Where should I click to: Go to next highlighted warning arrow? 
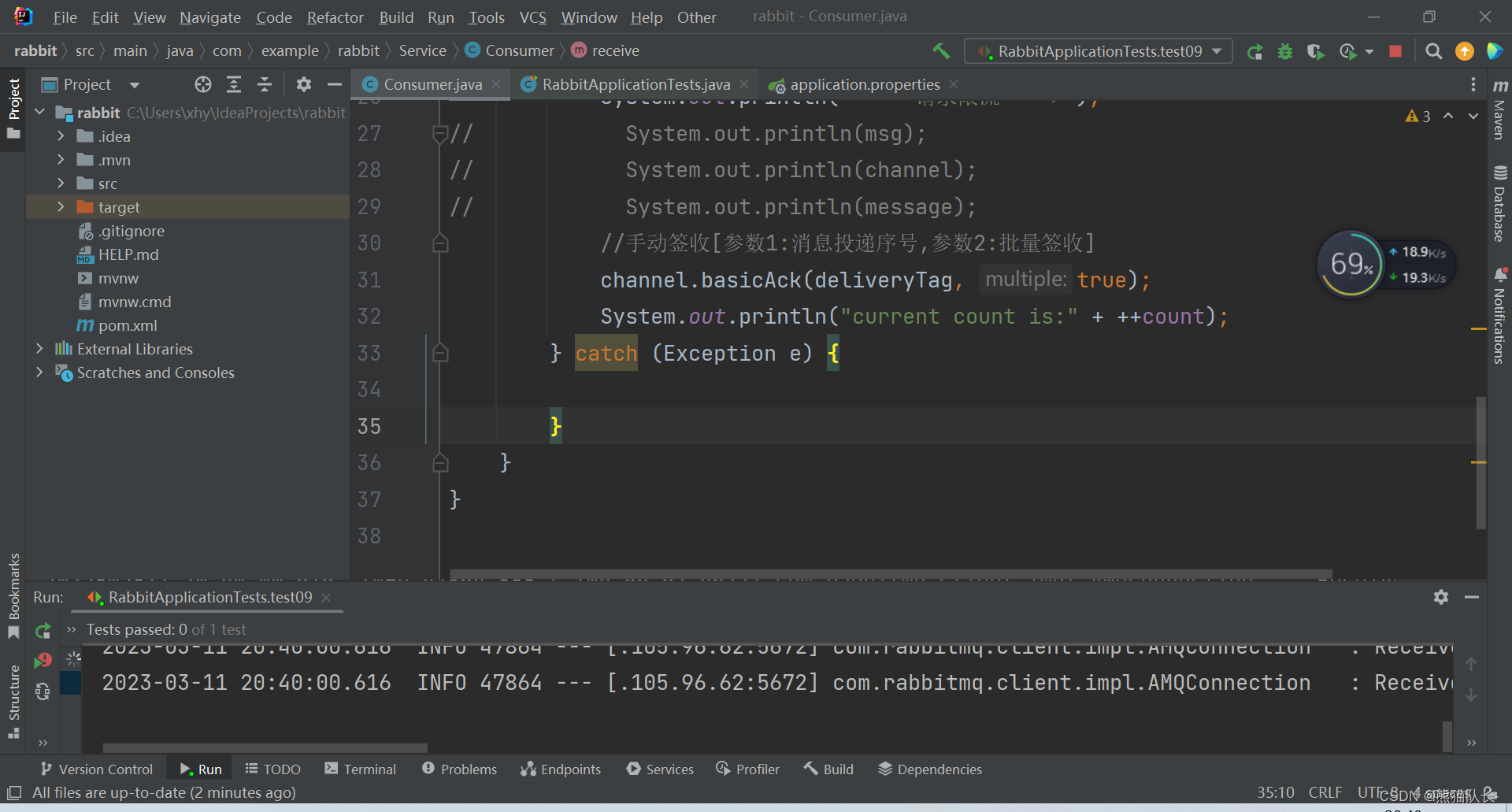pos(1473,116)
